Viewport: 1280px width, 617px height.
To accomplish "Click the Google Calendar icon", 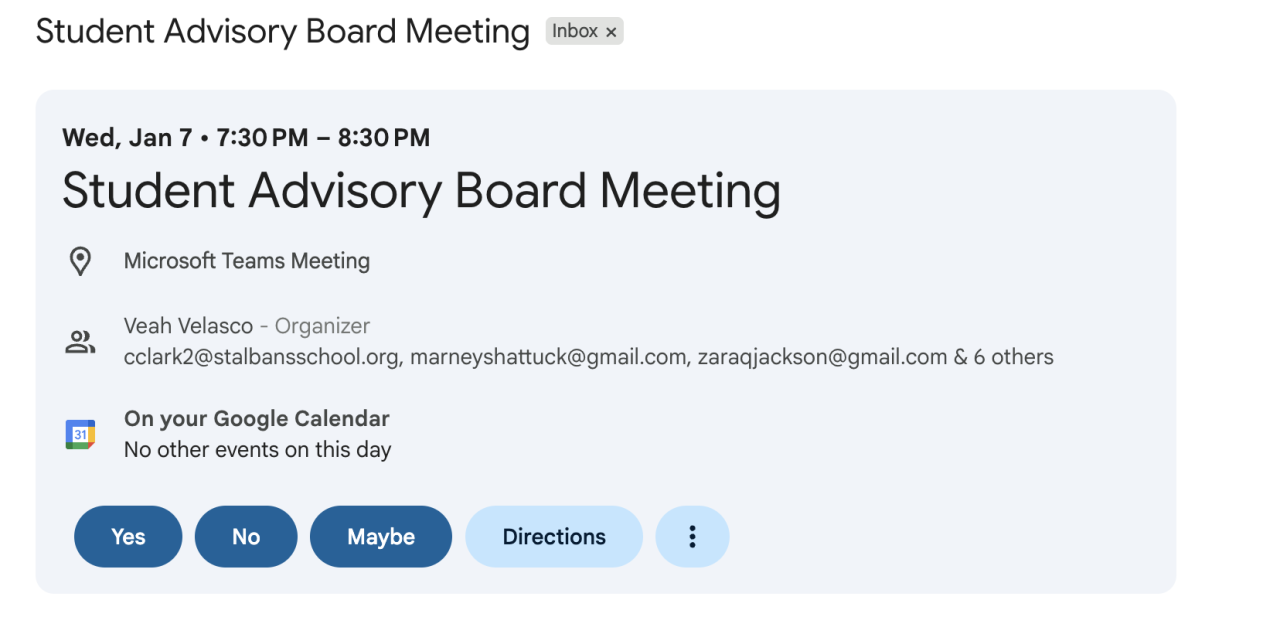I will coord(80,434).
